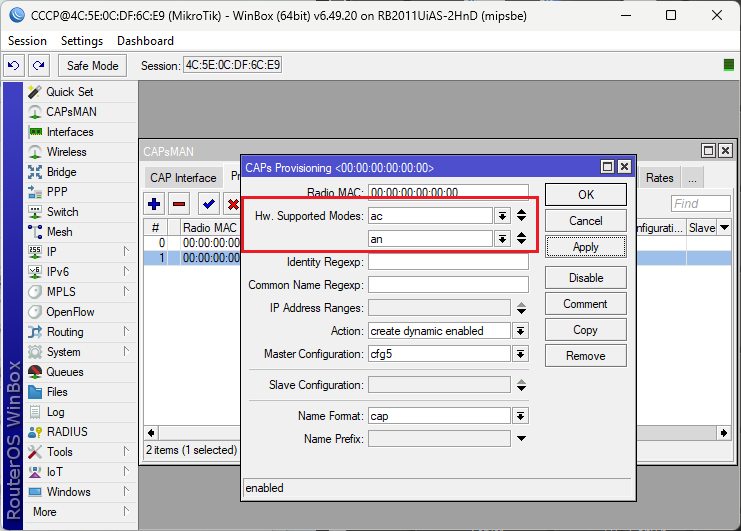Expand the Windows submenu
Image resolution: width=741 pixels, height=531 pixels.
pyautogui.click(x=126, y=491)
